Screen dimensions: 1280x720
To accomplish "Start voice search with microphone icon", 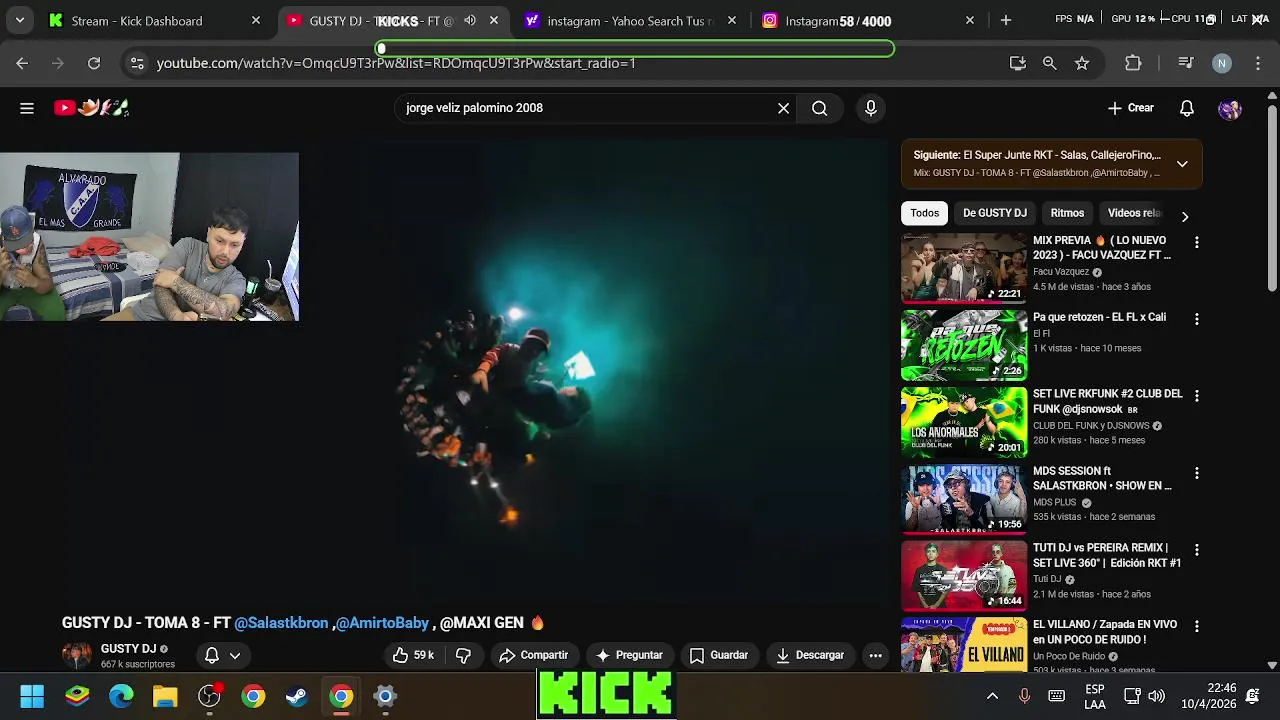I will [x=871, y=108].
